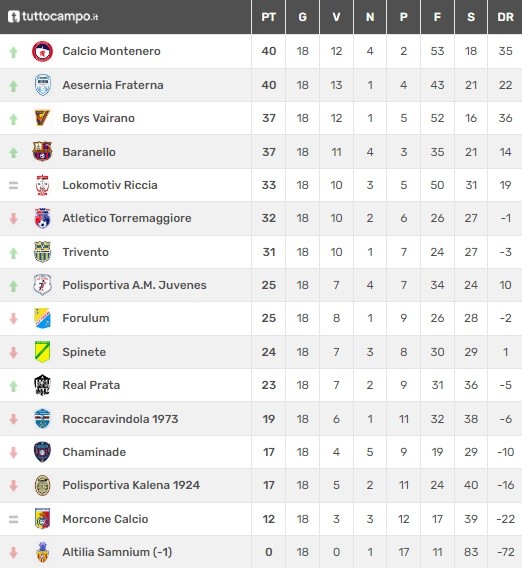Select Altilia Samnium (-1) team name
522x568 pixels.
coord(117,552)
